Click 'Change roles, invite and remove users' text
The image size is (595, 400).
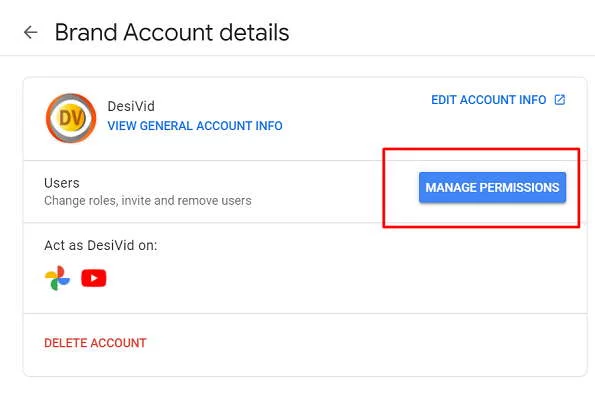tap(148, 200)
